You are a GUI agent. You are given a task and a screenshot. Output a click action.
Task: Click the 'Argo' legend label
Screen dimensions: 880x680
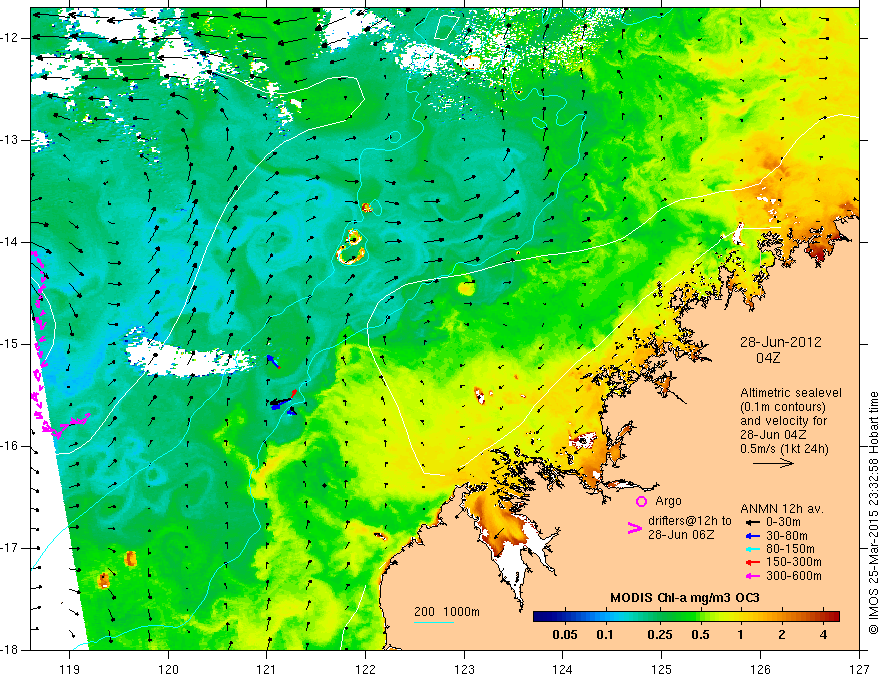(668, 501)
